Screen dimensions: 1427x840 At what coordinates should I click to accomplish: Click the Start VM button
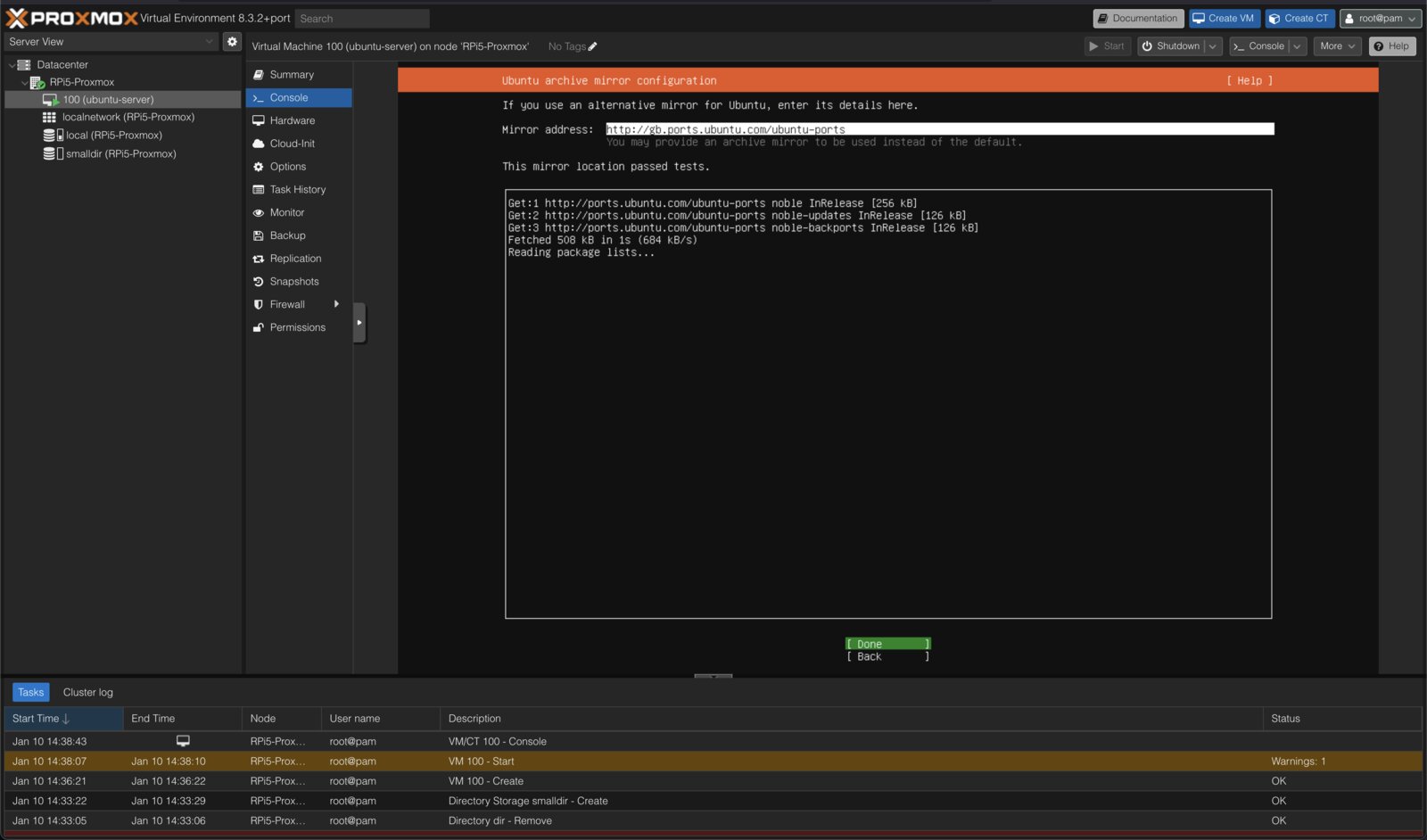(x=1107, y=46)
